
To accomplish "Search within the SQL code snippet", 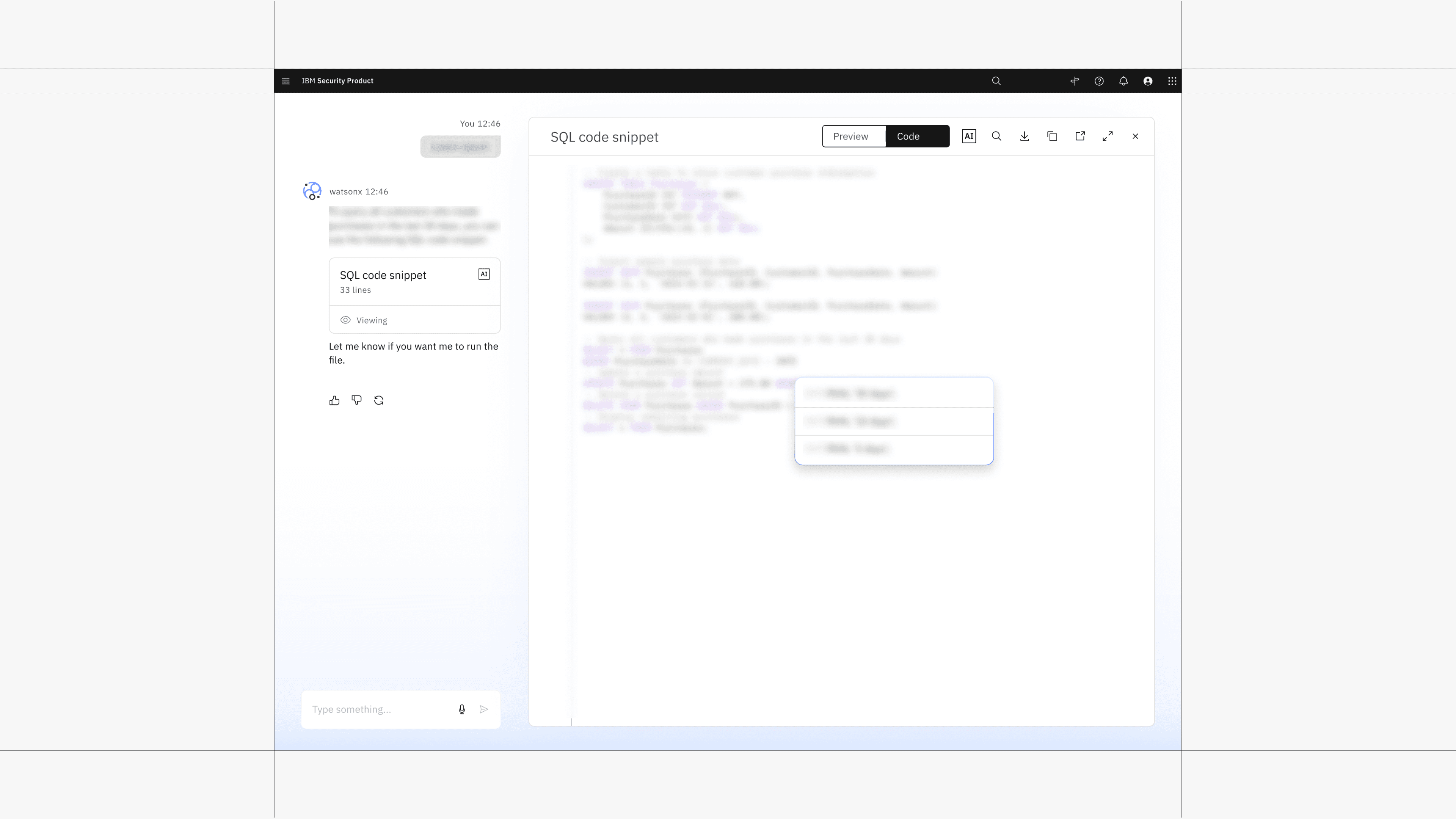I will pos(996,136).
